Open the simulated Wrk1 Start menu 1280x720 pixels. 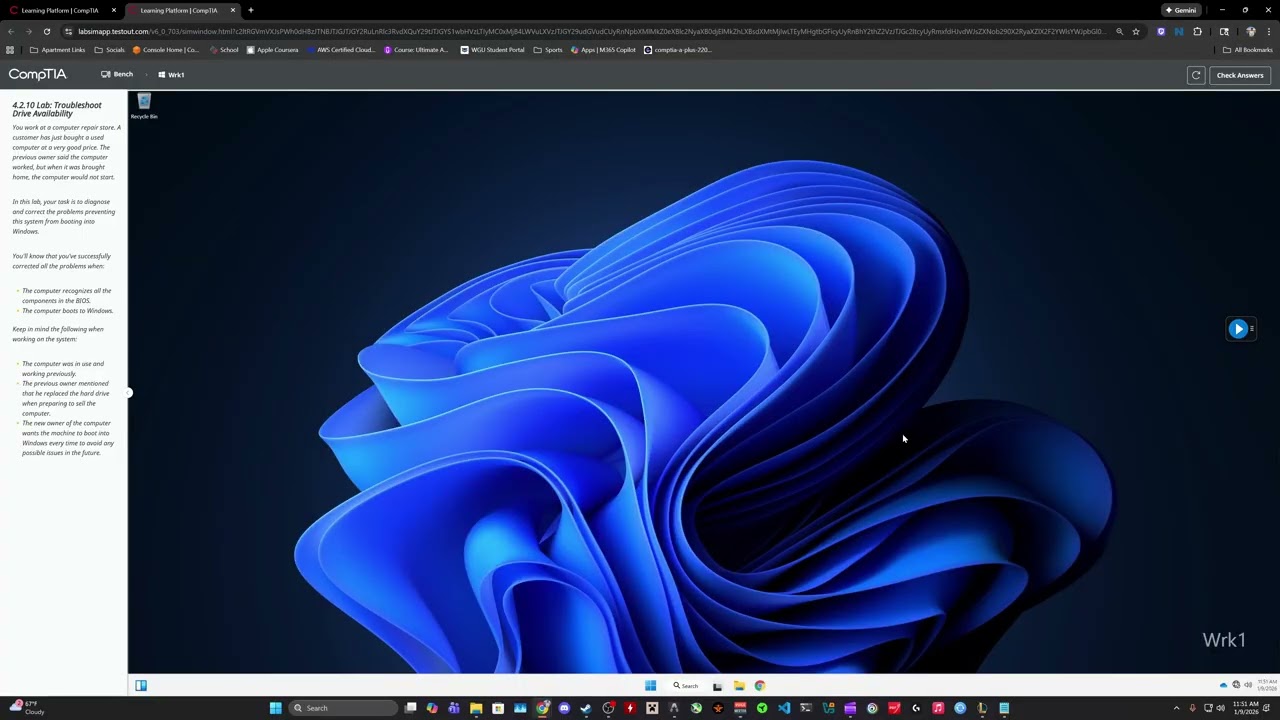pos(650,686)
